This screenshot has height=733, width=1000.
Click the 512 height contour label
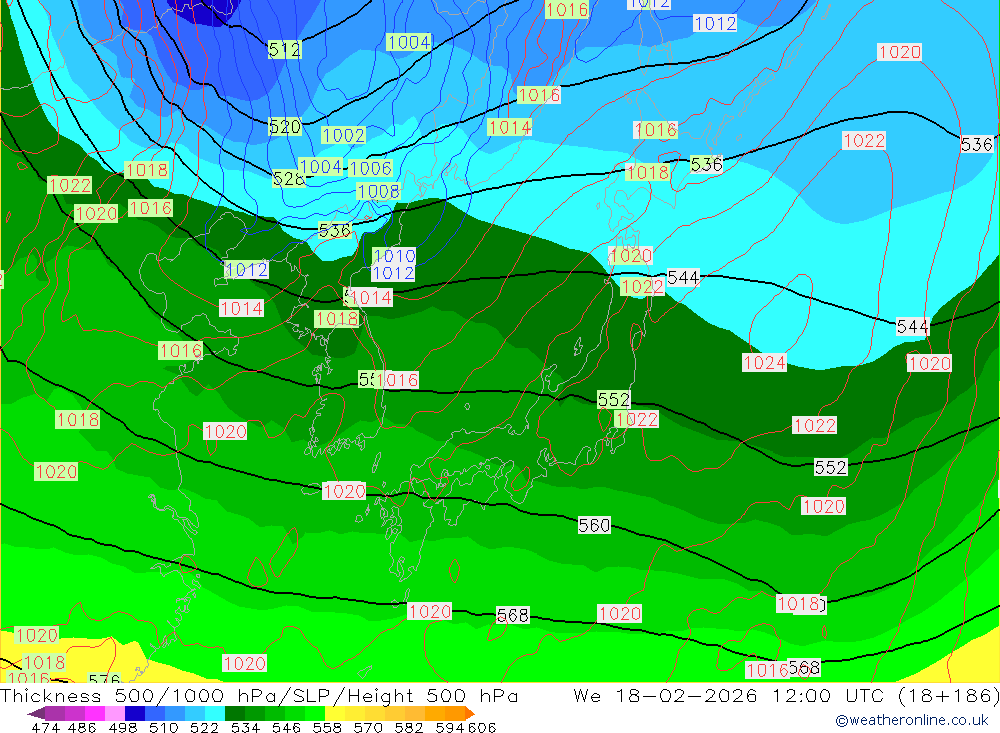(x=284, y=49)
